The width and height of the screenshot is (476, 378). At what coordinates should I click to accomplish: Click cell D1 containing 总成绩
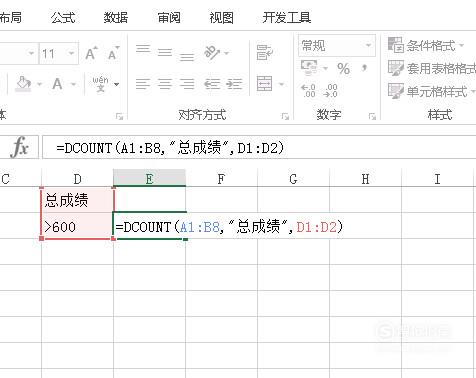click(77, 200)
